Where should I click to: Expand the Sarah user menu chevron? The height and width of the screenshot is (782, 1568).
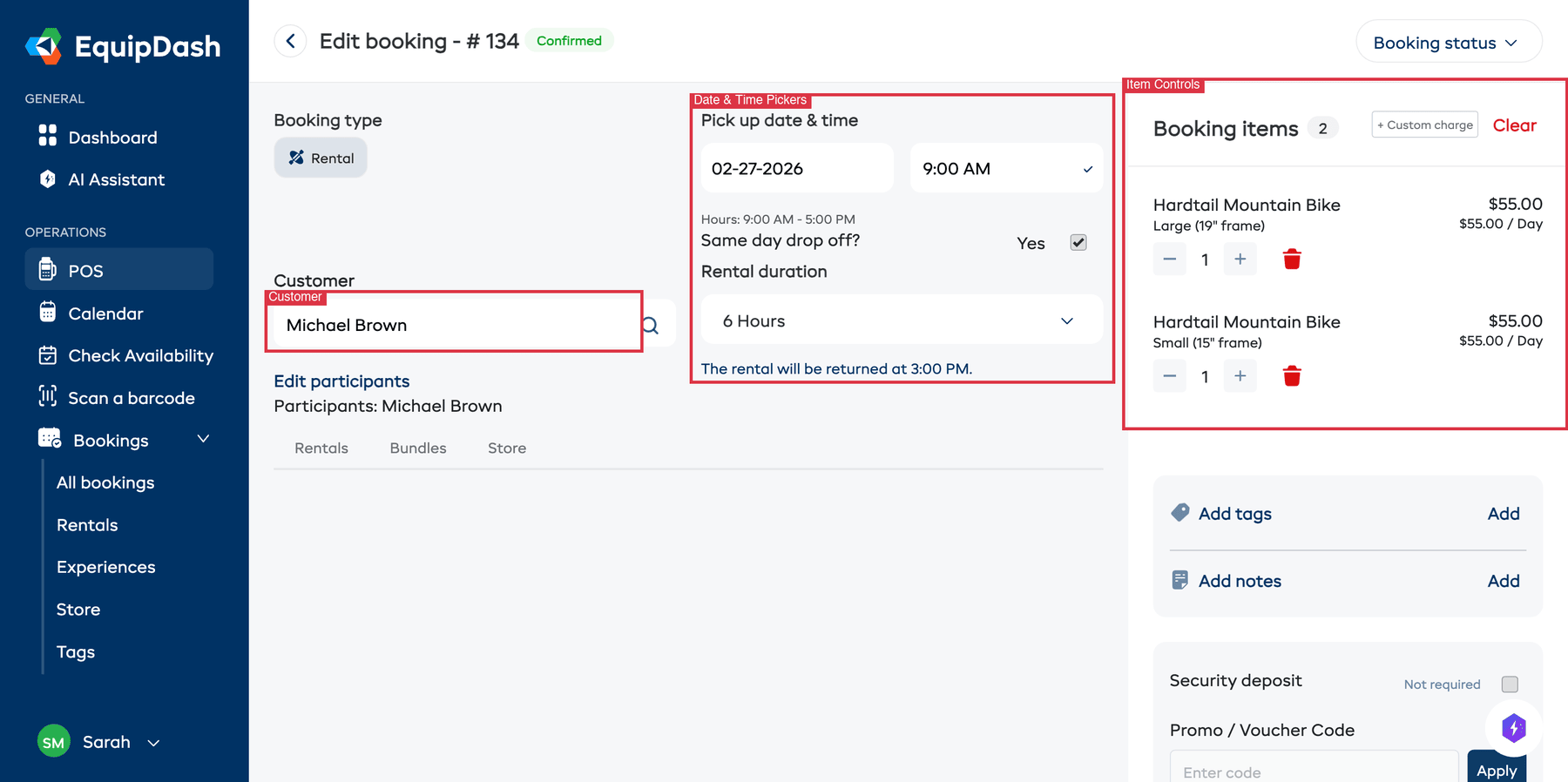coord(154,743)
